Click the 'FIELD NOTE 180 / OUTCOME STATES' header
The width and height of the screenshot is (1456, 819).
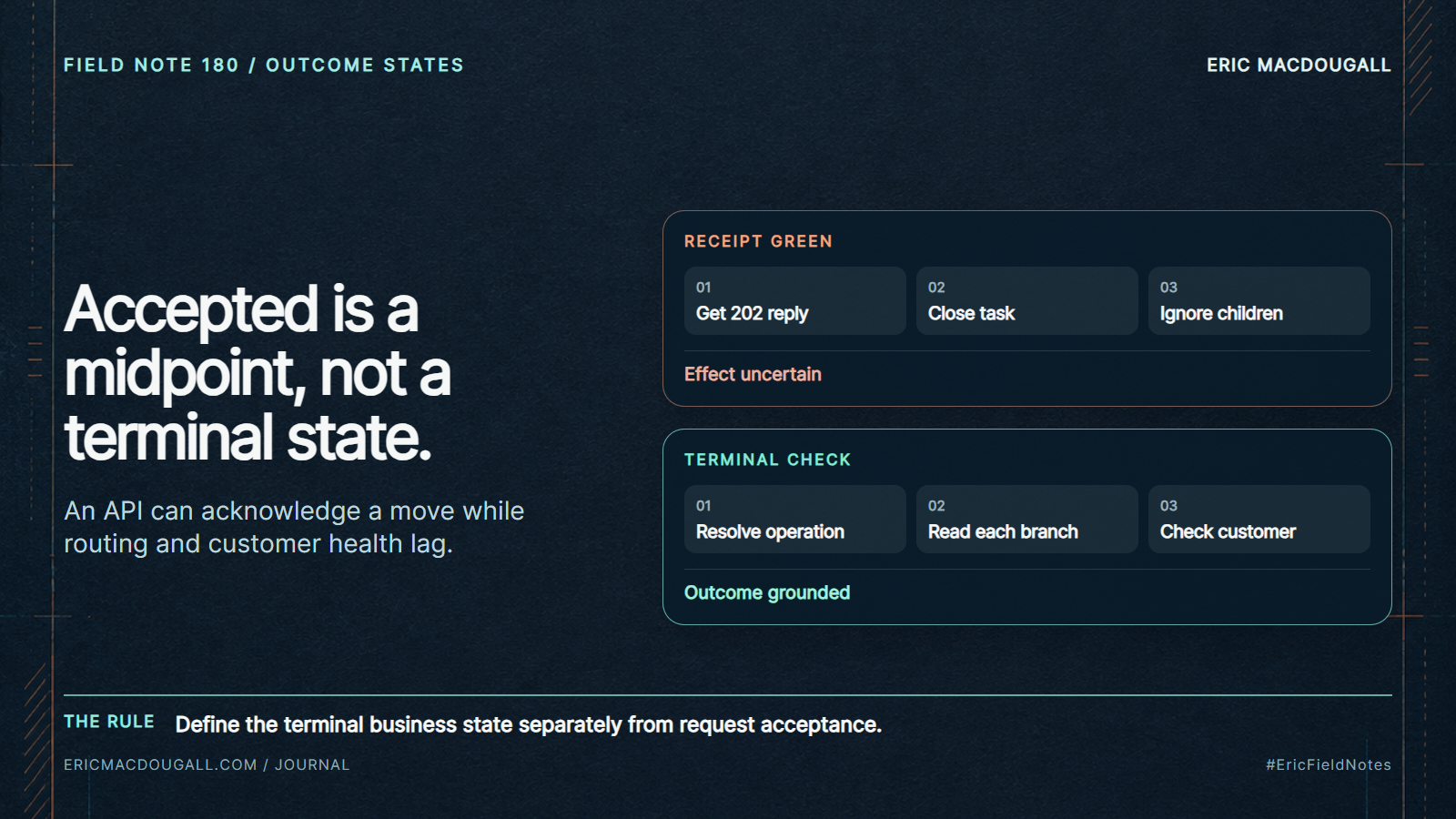coord(264,65)
